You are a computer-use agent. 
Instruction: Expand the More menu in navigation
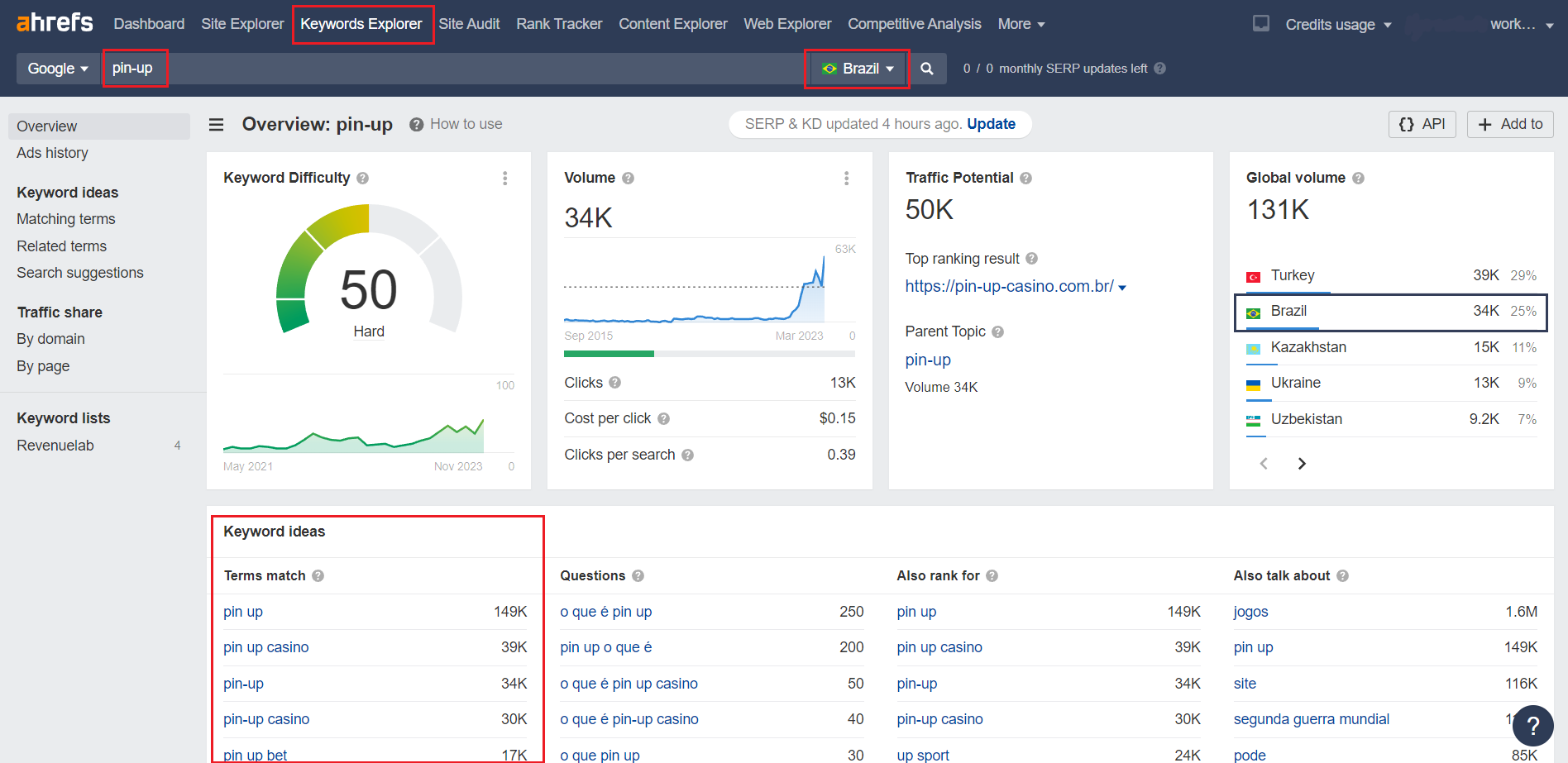tap(1021, 24)
